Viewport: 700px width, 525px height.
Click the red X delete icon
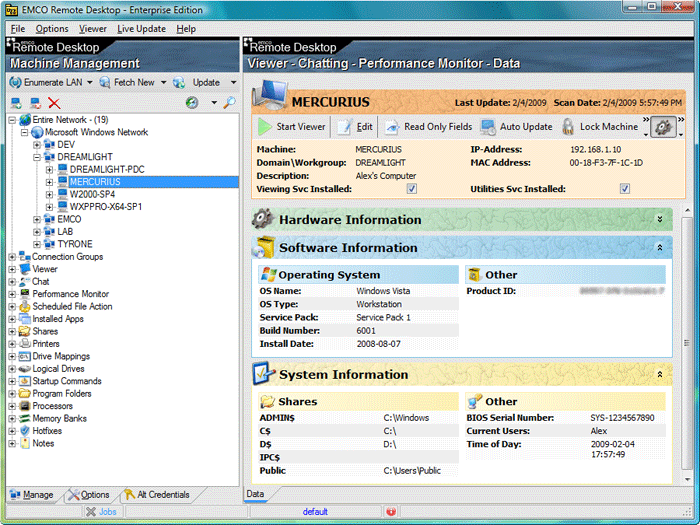click(54, 103)
